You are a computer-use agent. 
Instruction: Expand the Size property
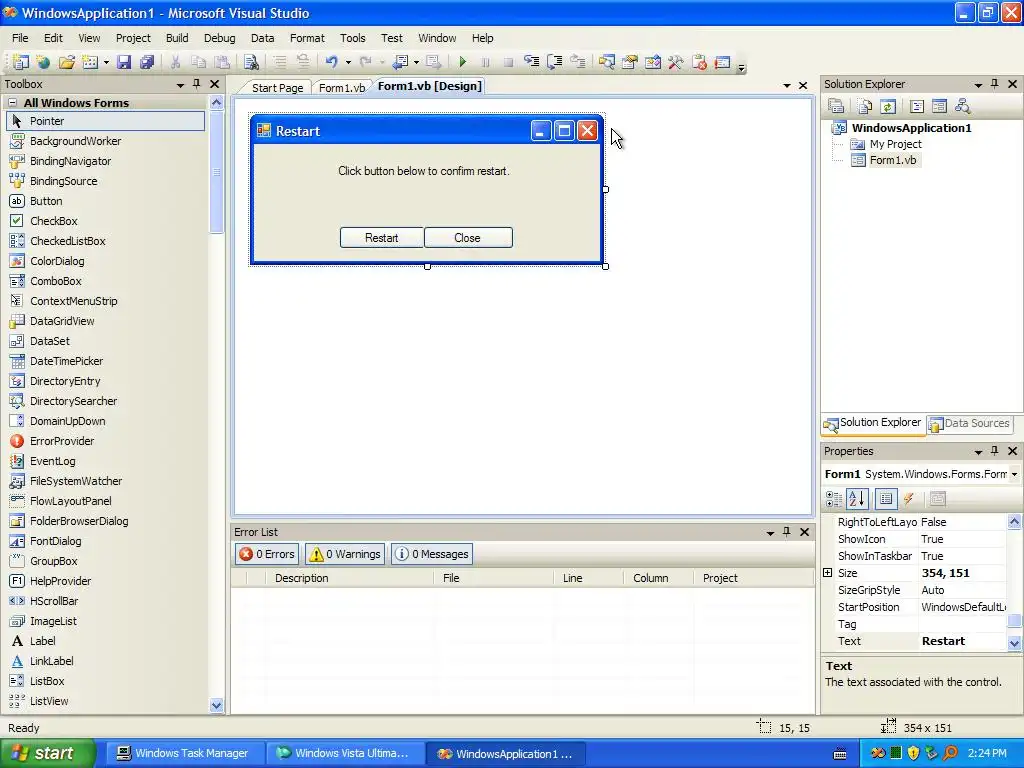[827, 573]
